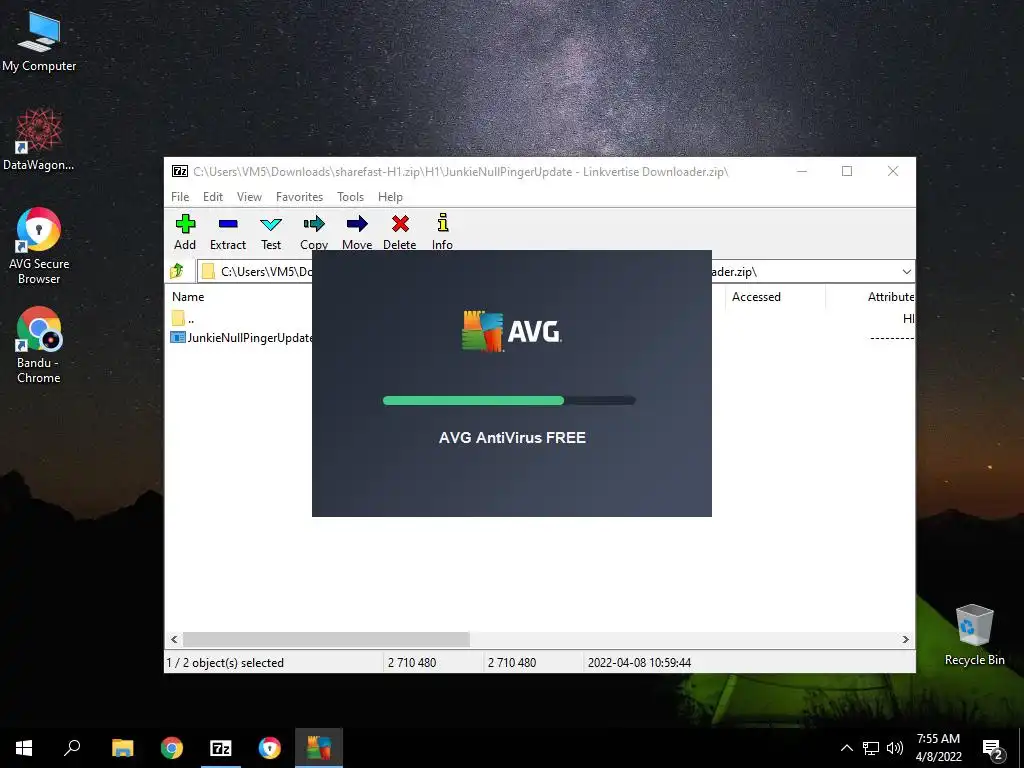Select AVG Secure Browser desktop shortcut
The width and height of the screenshot is (1024, 768).
tap(39, 246)
